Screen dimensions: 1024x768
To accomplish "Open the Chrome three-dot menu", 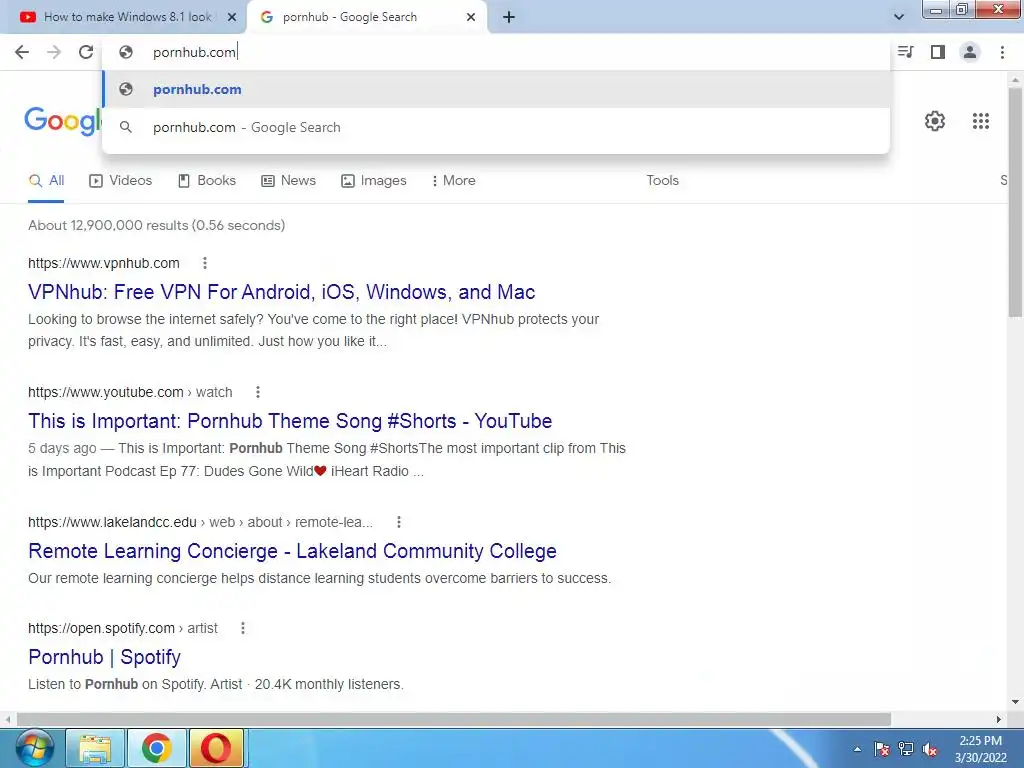I will [x=1002, y=52].
